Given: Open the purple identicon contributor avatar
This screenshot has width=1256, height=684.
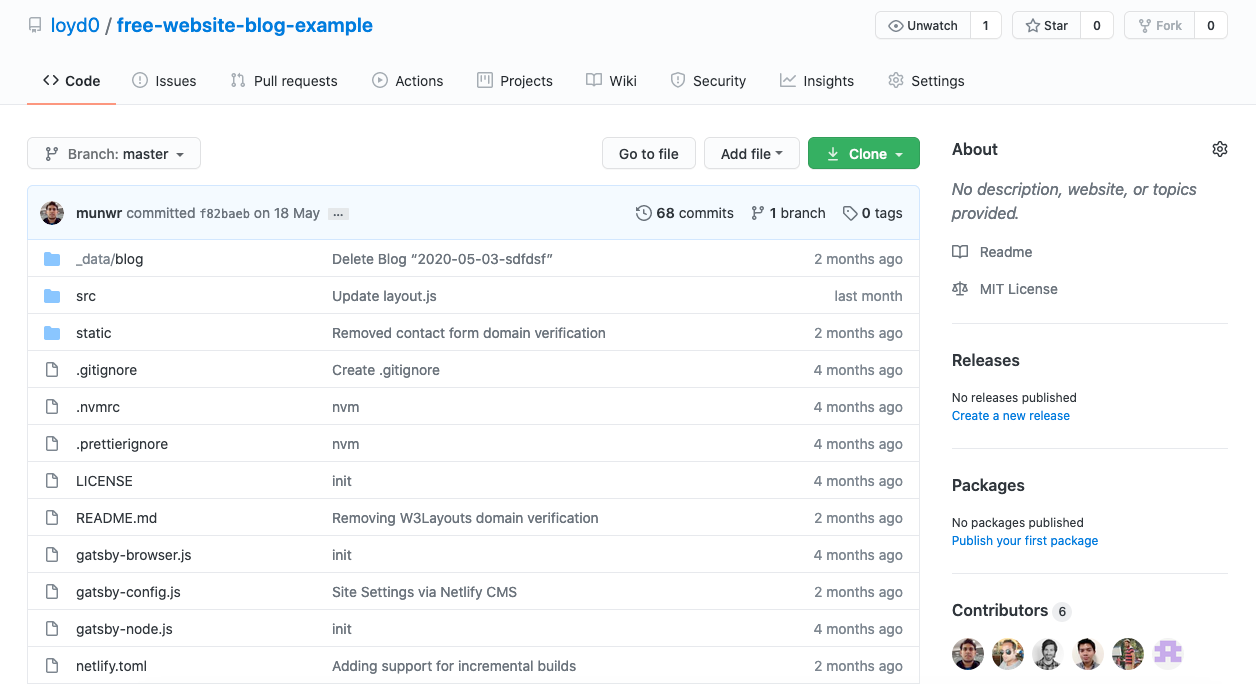Looking at the screenshot, I should coord(1168,654).
